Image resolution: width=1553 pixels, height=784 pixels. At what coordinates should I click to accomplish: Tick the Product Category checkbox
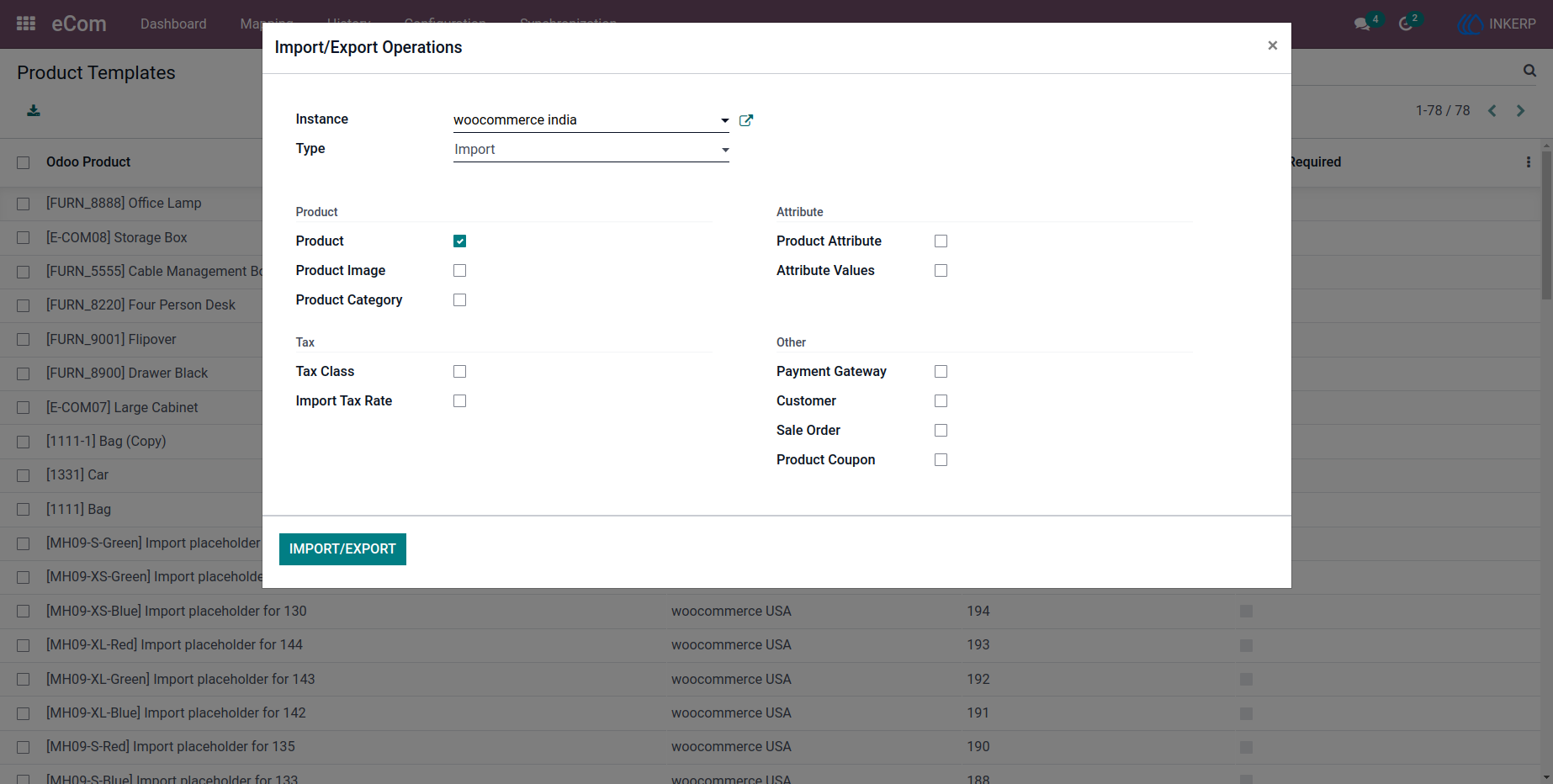(x=459, y=300)
